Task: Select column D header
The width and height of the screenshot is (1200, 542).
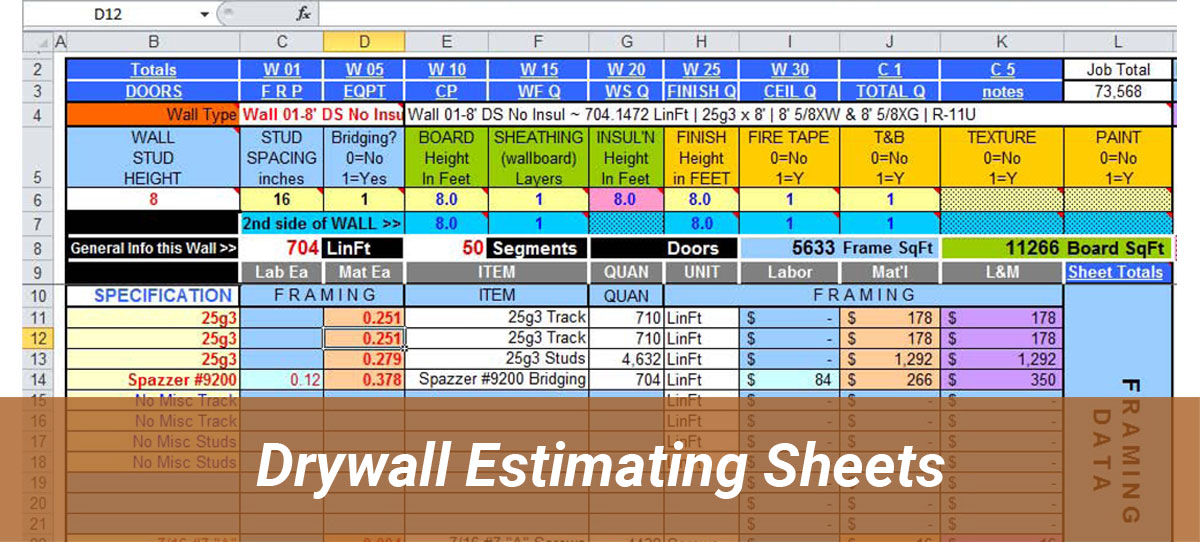Action: pos(364,43)
